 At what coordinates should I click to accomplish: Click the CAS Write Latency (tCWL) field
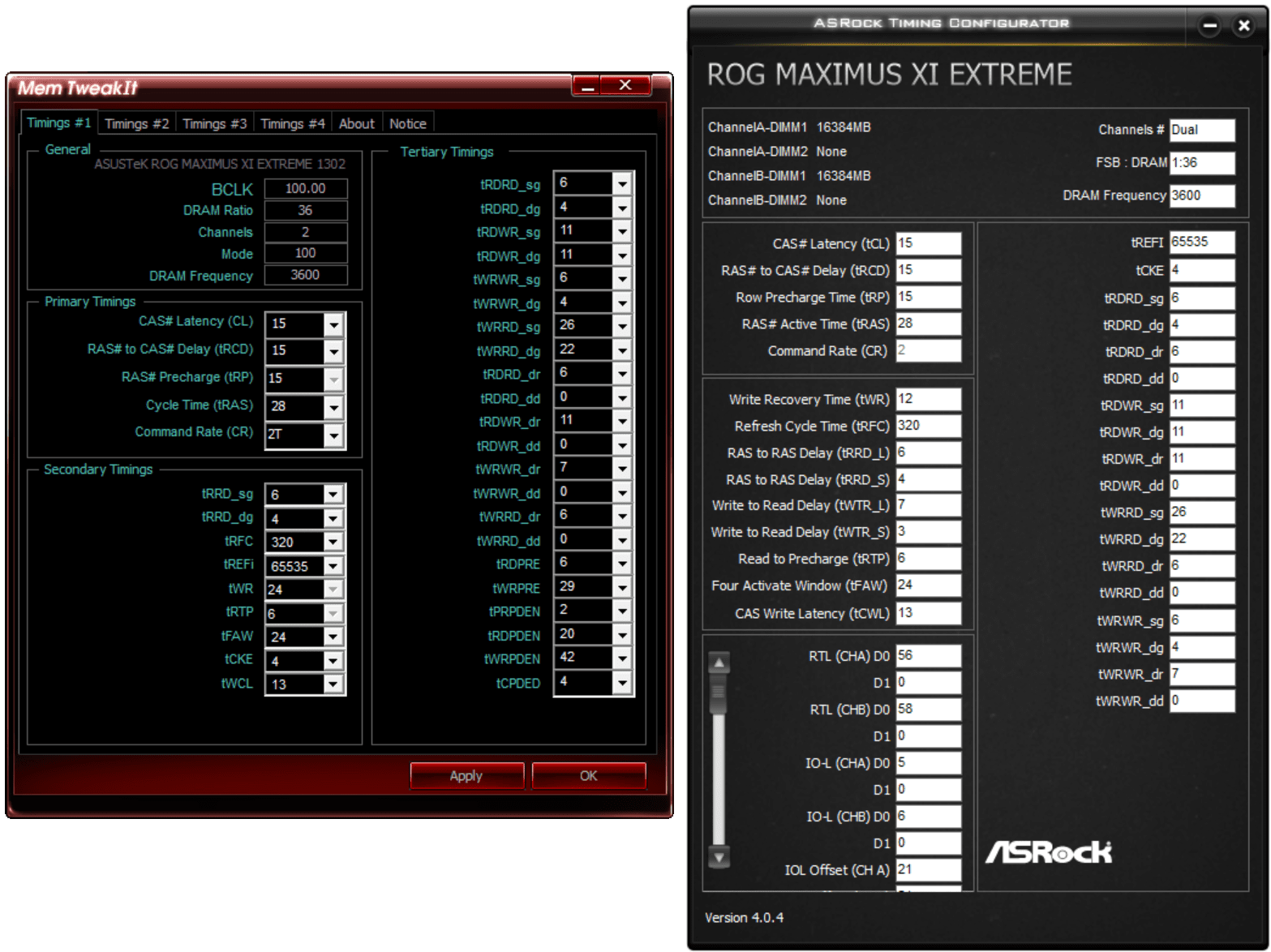[929, 613]
